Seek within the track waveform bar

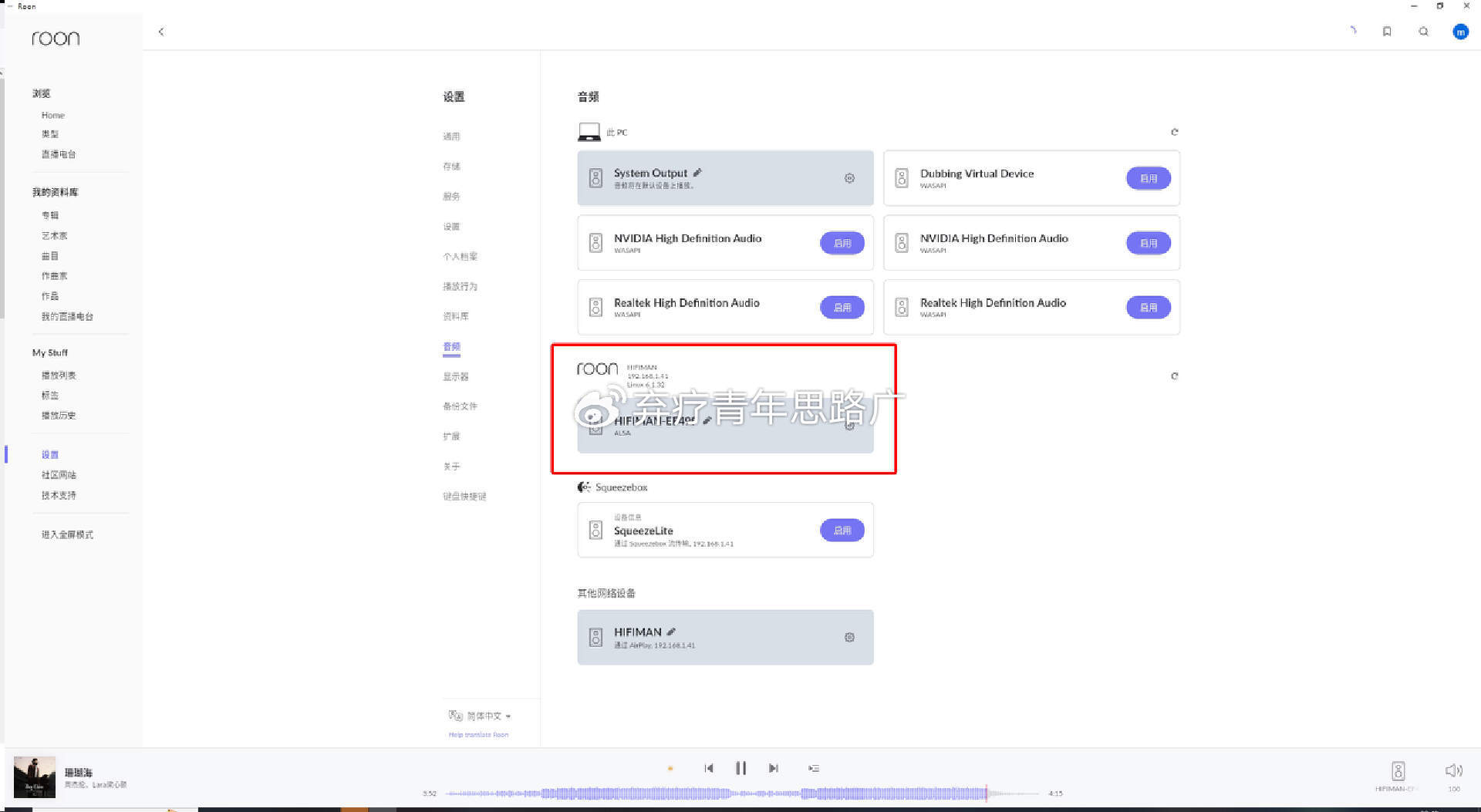click(740, 793)
